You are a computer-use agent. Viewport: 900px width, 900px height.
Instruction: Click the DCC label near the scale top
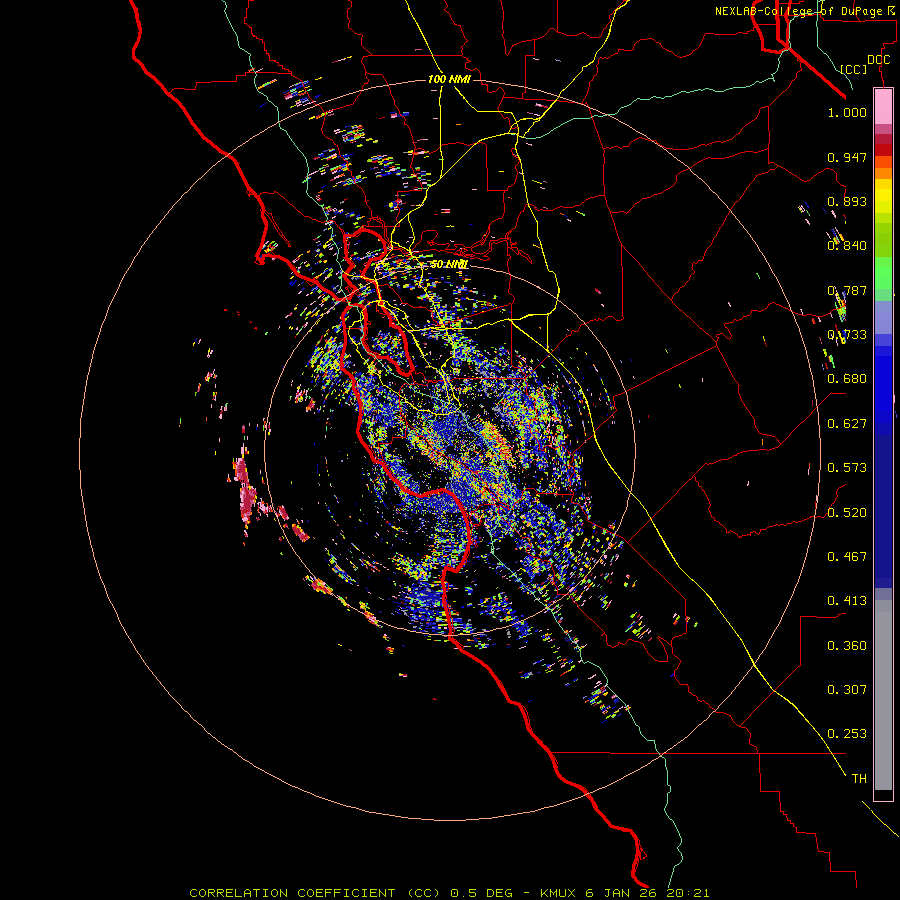tap(878, 60)
